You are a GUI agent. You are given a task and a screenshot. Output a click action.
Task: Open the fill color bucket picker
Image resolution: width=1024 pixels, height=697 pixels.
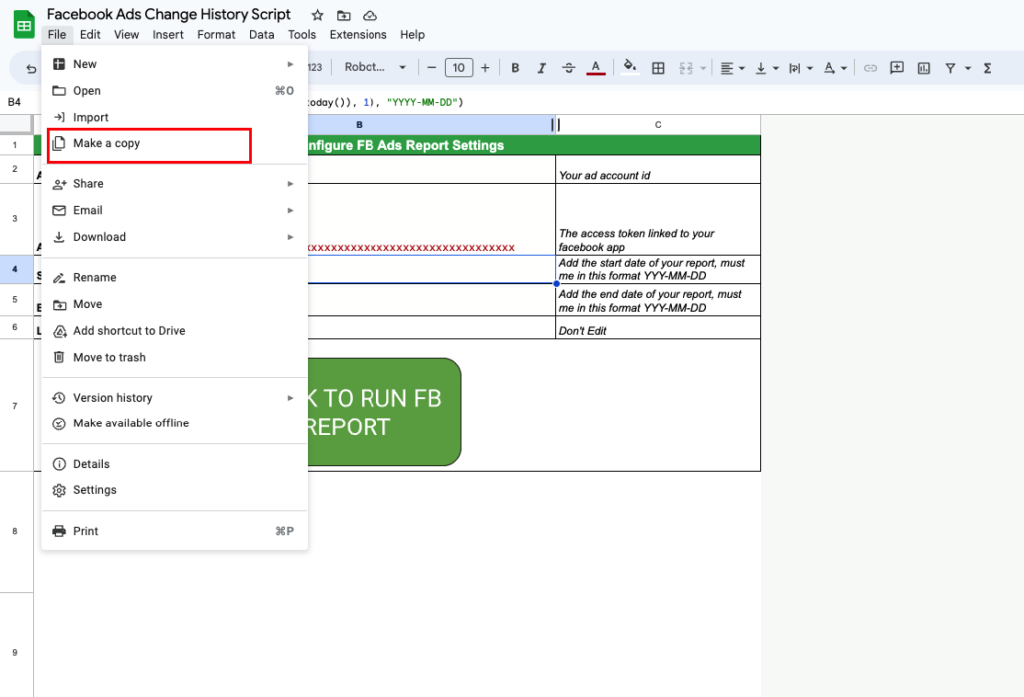pos(630,67)
